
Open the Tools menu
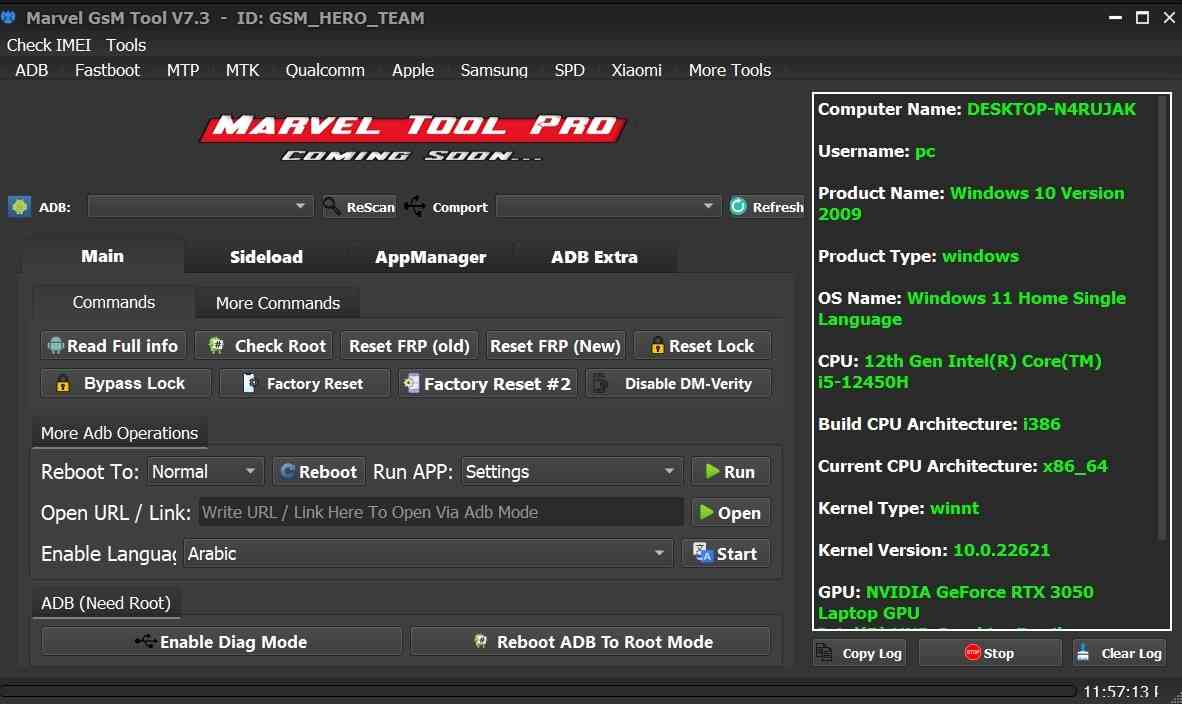click(126, 45)
